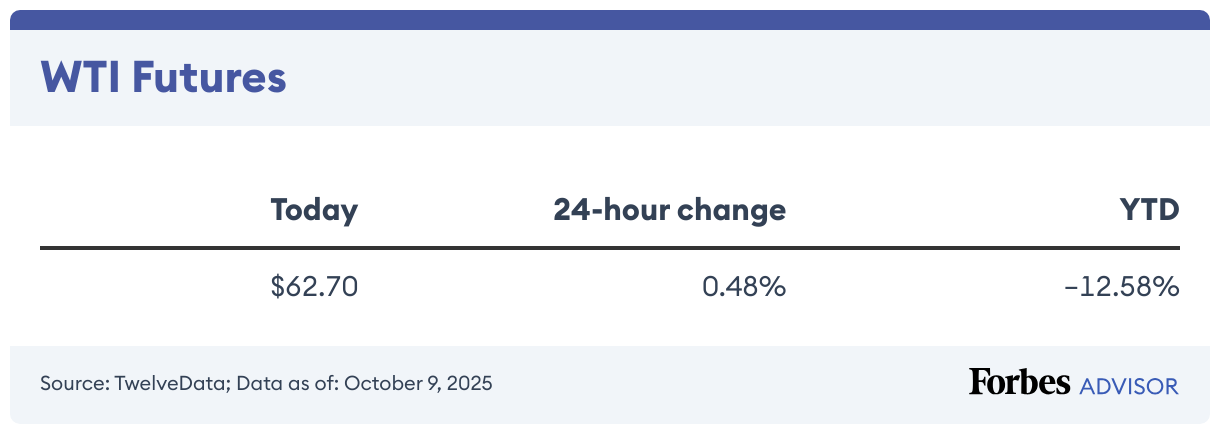This screenshot has width=1220, height=434.
Task: Select the Today column header
Action: point(314,211)
